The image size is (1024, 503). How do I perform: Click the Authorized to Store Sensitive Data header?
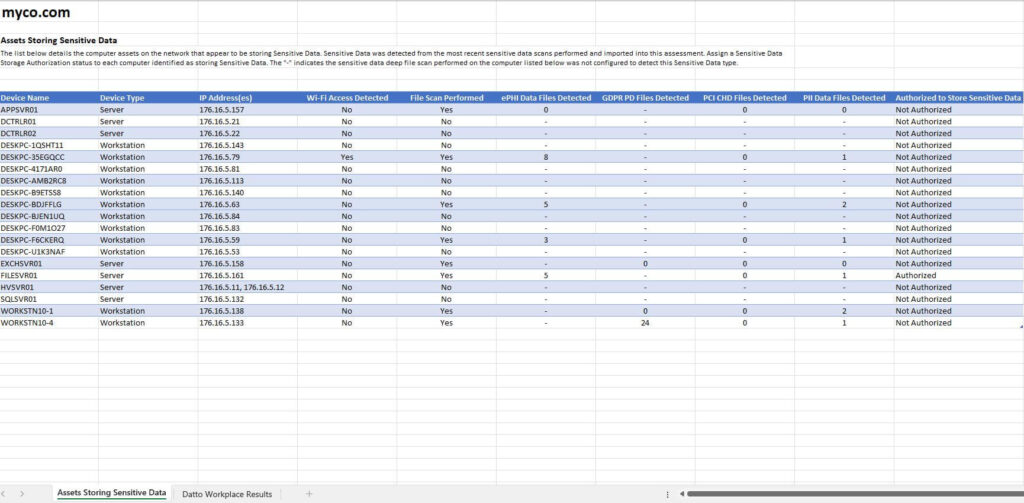(x=958, y=98)
